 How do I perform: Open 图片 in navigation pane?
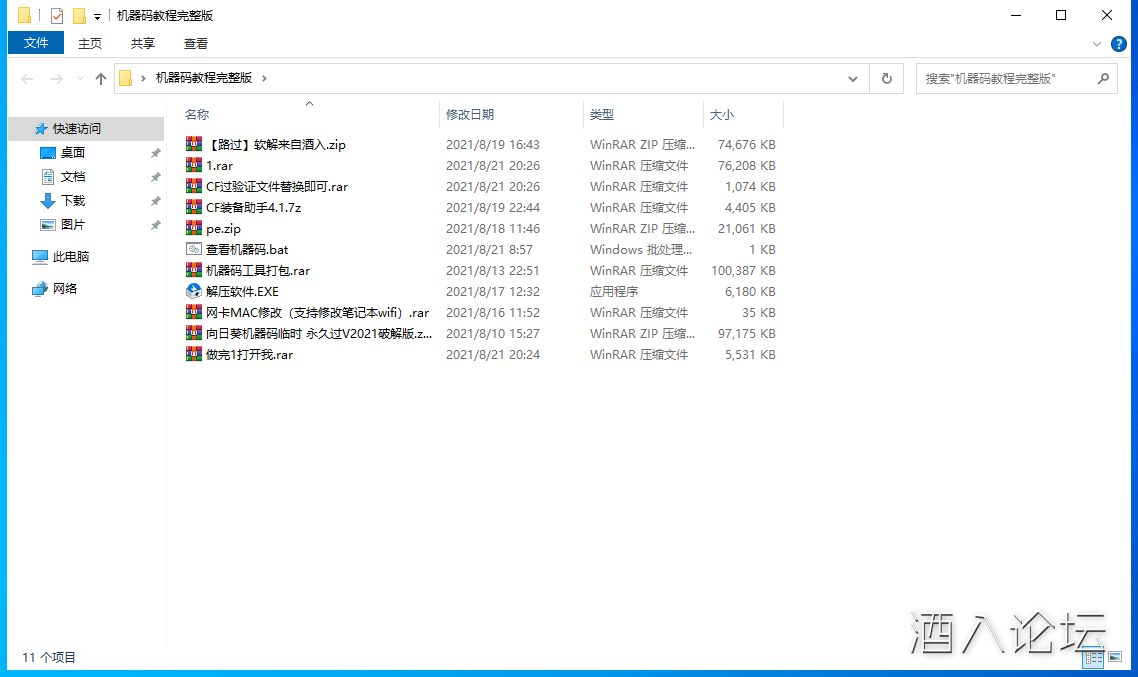point(73,224)
